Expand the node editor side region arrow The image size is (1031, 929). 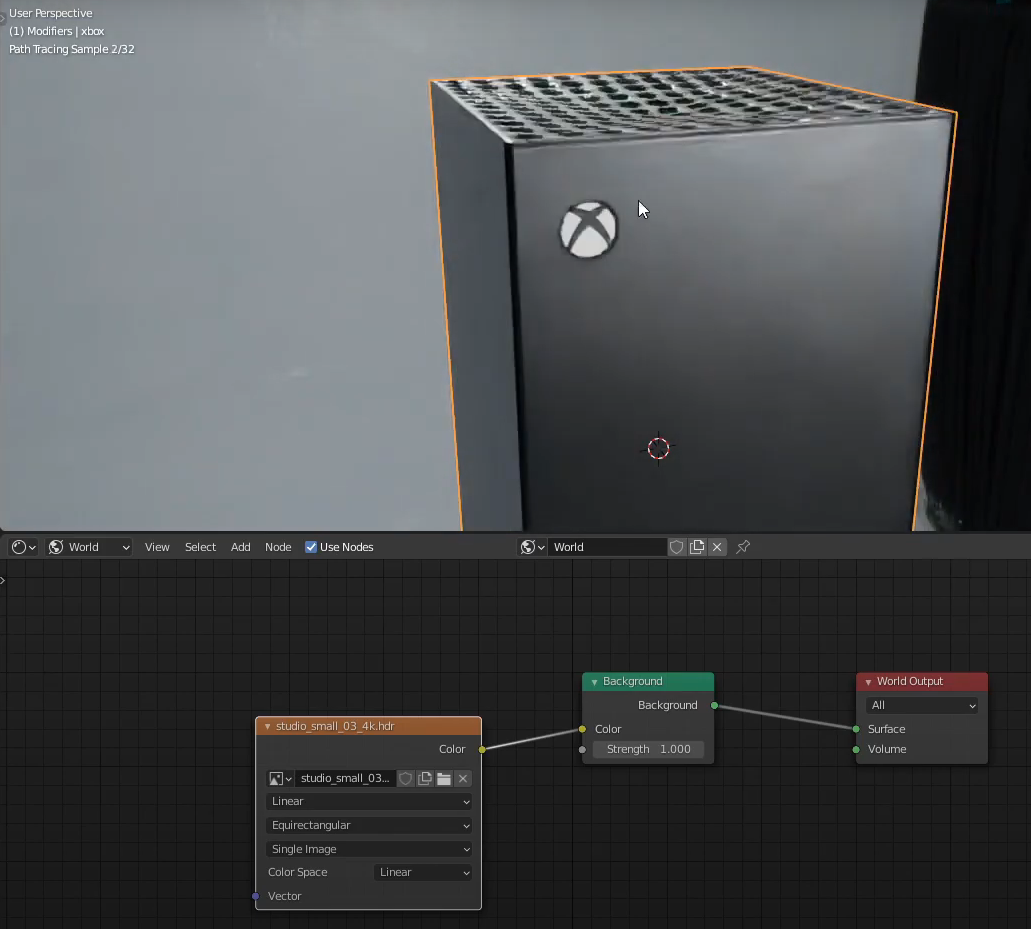point(3,580)
